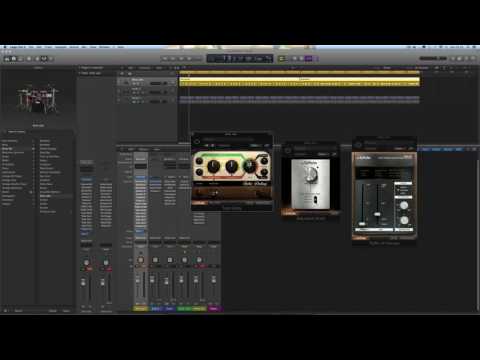This screenshot has height=360, width=480.
Task: Select the purple channel strip name label
Action: tap(214, 309)
